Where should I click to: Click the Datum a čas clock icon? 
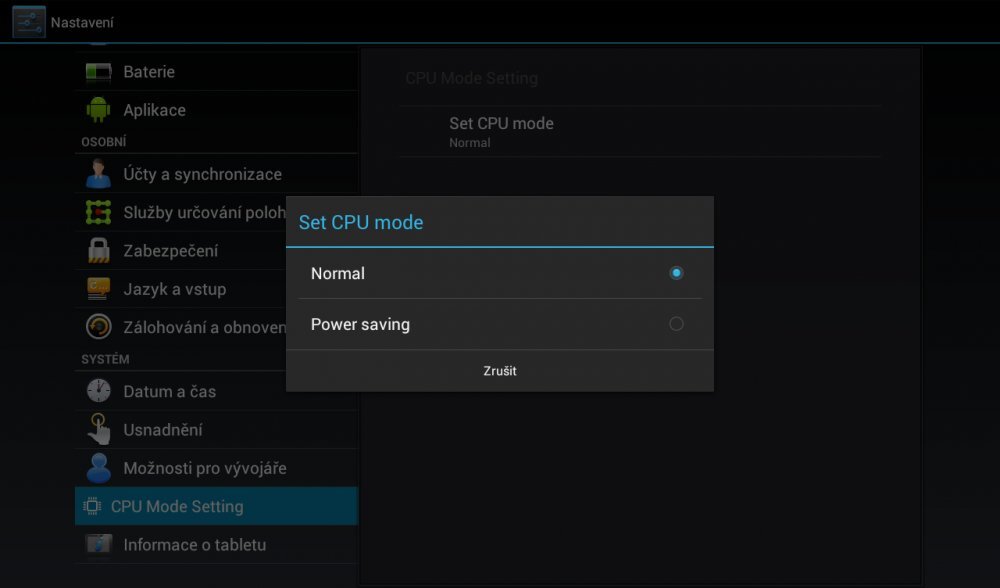point(98,391)
